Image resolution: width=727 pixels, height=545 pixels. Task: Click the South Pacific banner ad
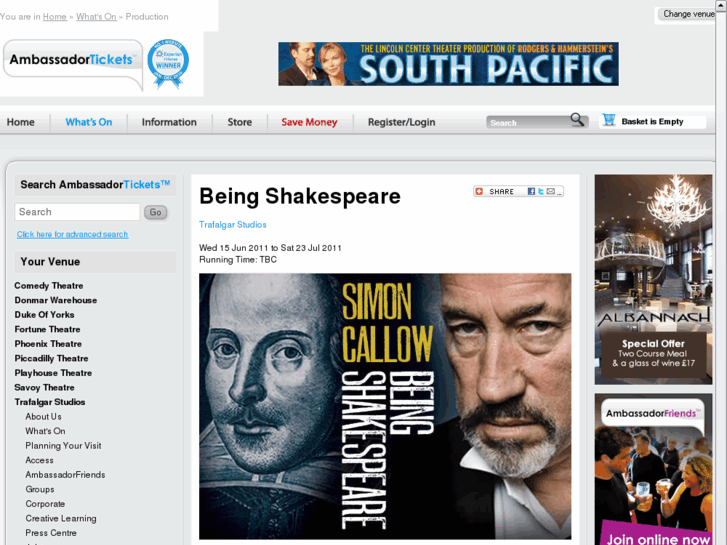pos(448,64)
